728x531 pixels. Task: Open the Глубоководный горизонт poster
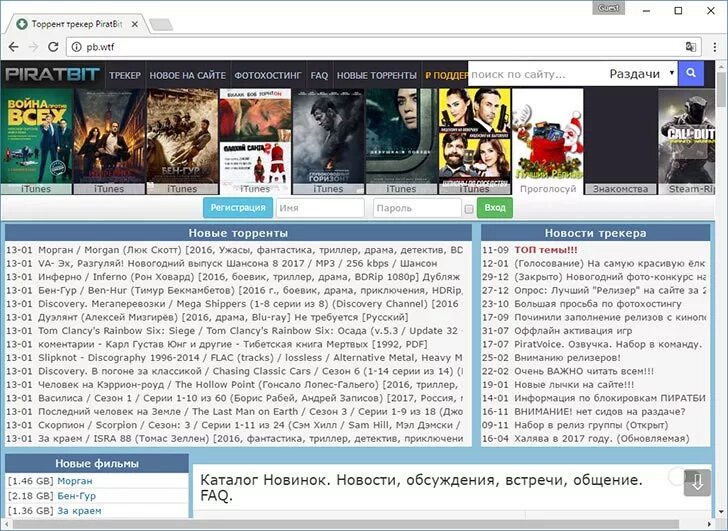click(328, 141)
